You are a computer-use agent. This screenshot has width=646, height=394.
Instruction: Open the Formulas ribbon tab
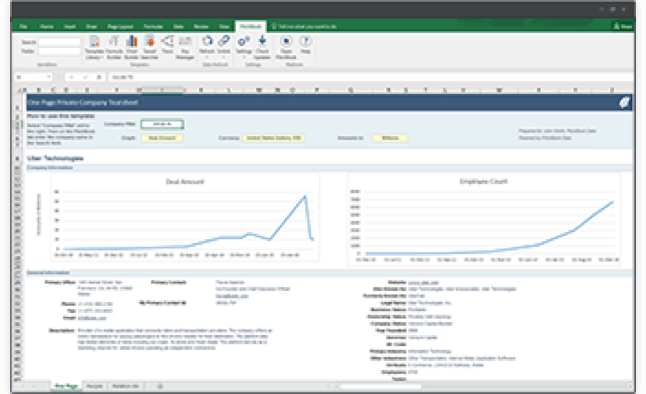point(153,26)
